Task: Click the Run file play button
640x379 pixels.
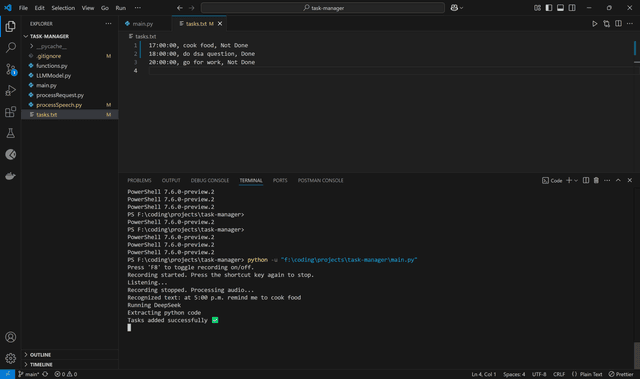Action: pos(595,24)
